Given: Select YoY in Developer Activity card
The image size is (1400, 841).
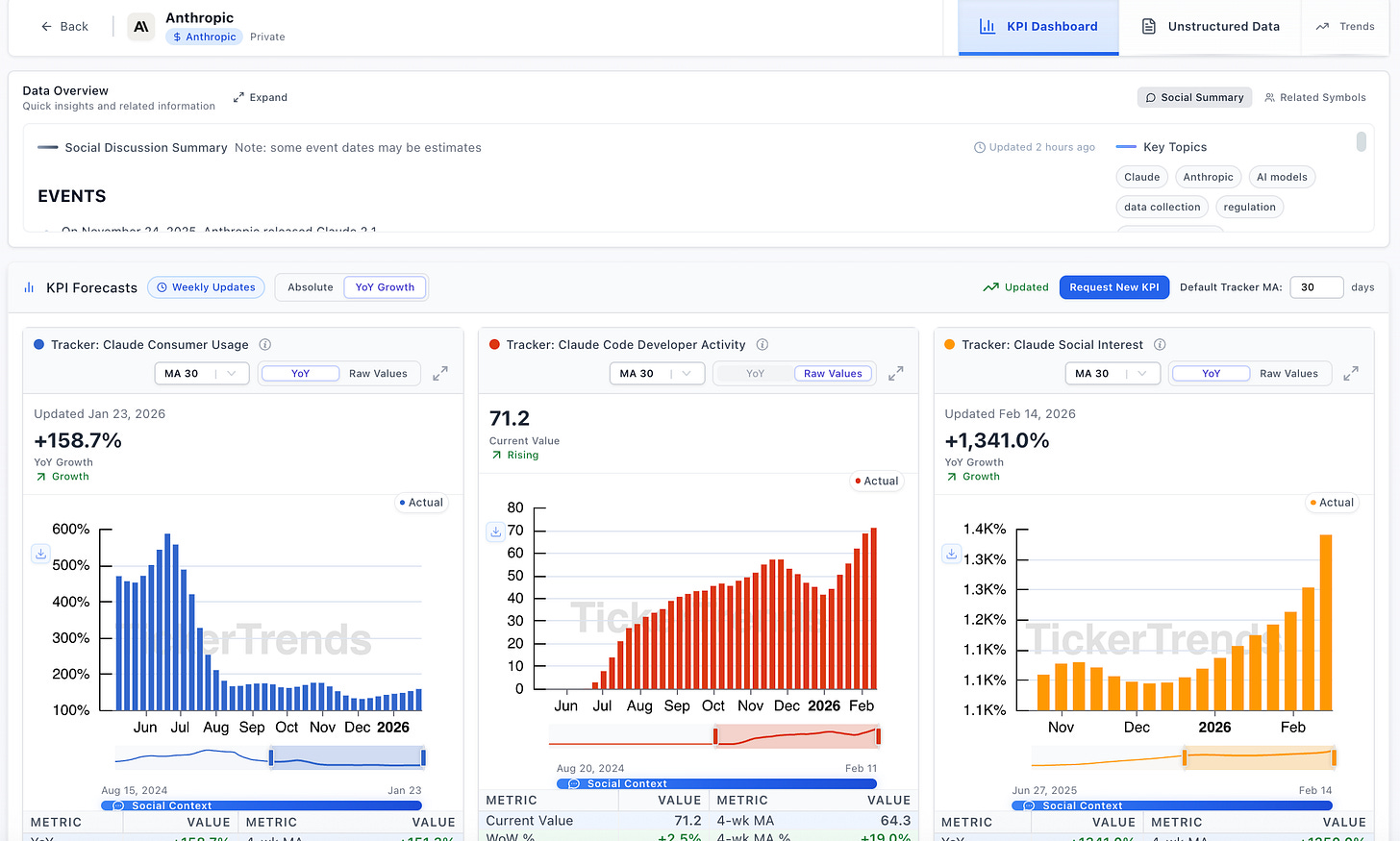Looking at the screenshot, I should pyautogui.click(x=755, y=374).
